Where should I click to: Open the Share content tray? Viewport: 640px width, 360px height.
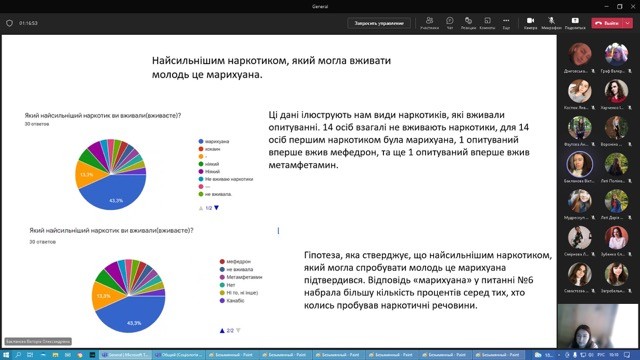point(575,23)
